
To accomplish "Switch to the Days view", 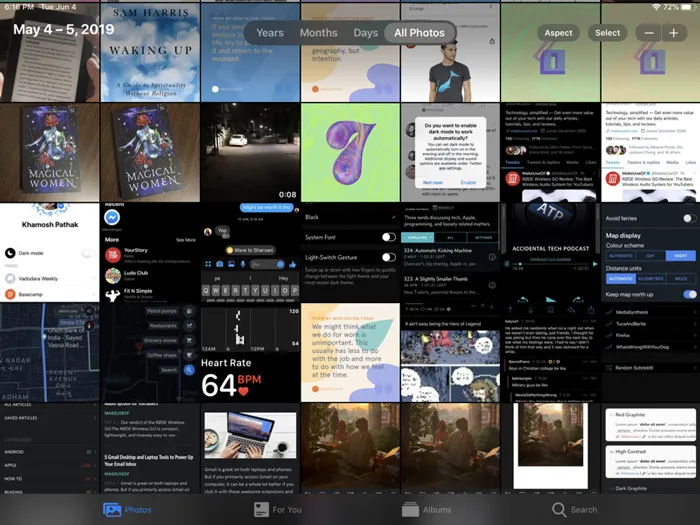I will click(365, 33).
